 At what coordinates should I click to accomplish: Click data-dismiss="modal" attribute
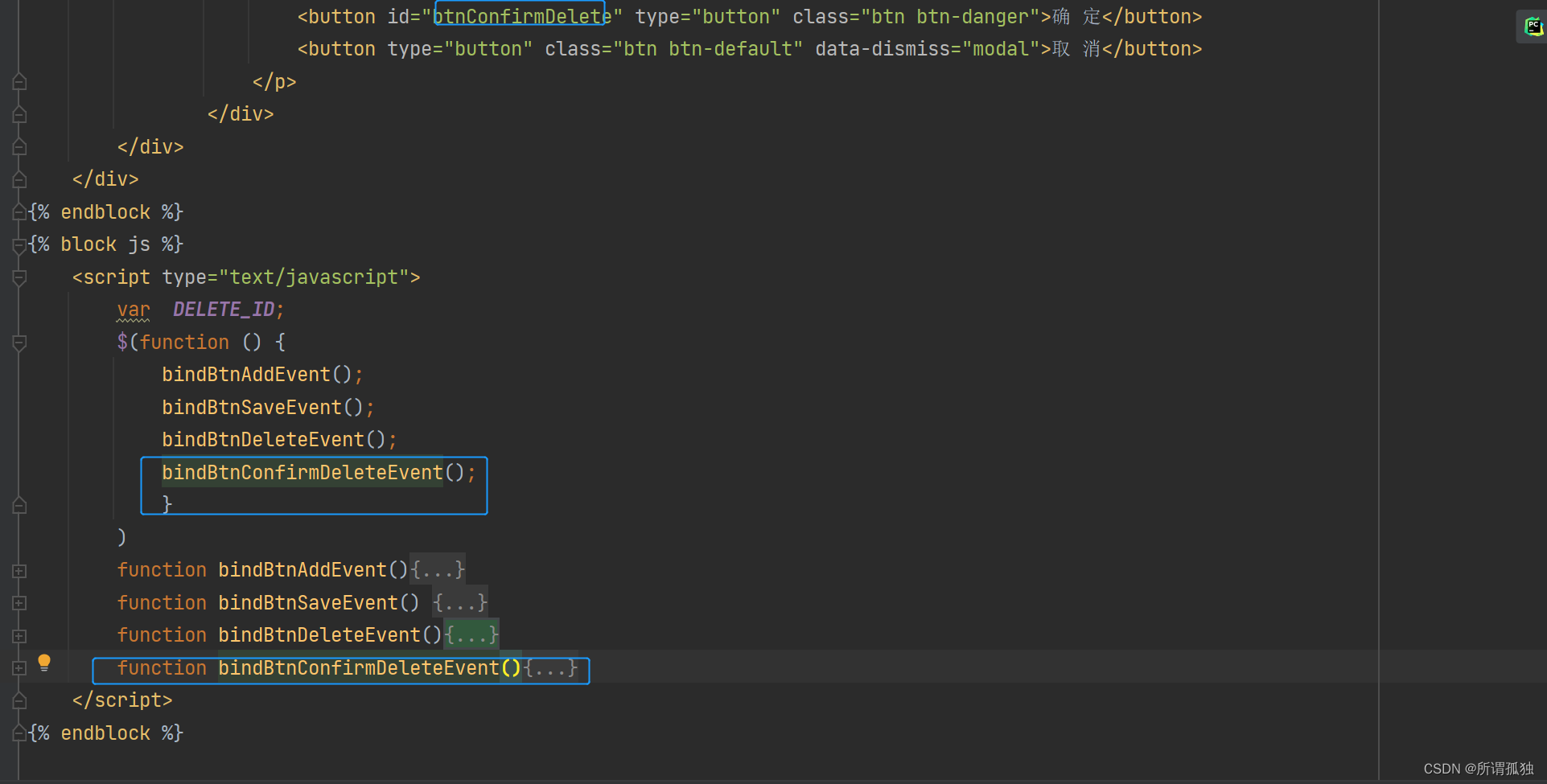pyautogui.click(x=928, y=49)
